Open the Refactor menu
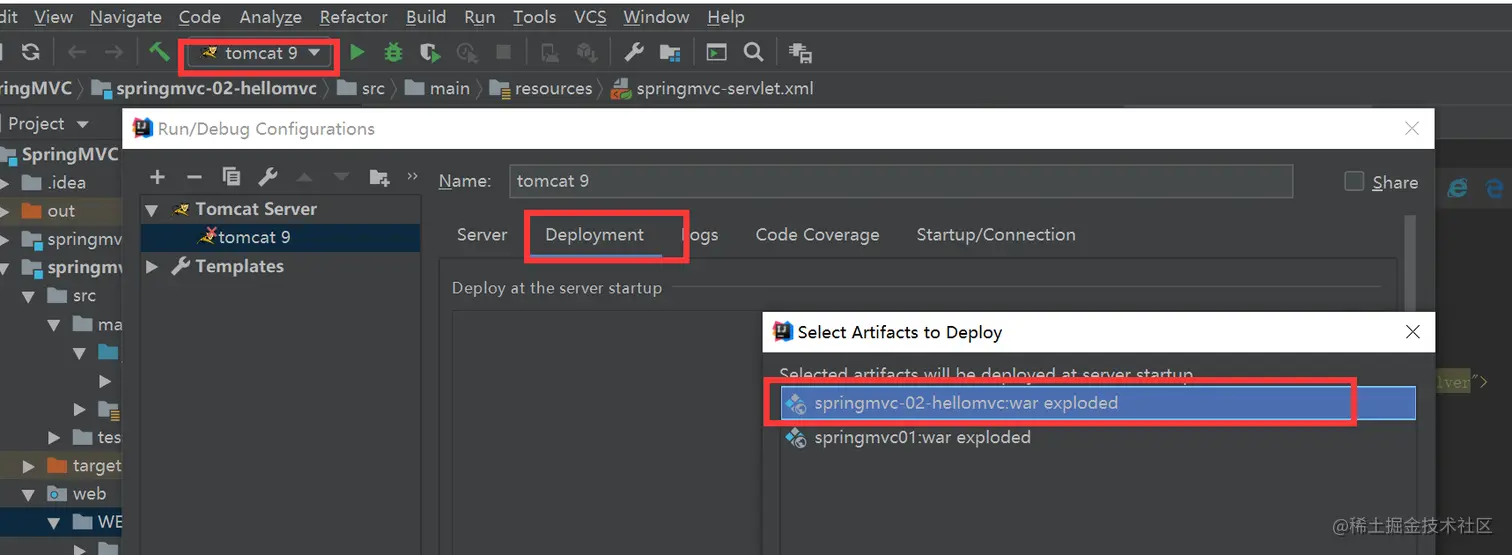This screenshot has height=555, width=1512. tap(353, 17)
